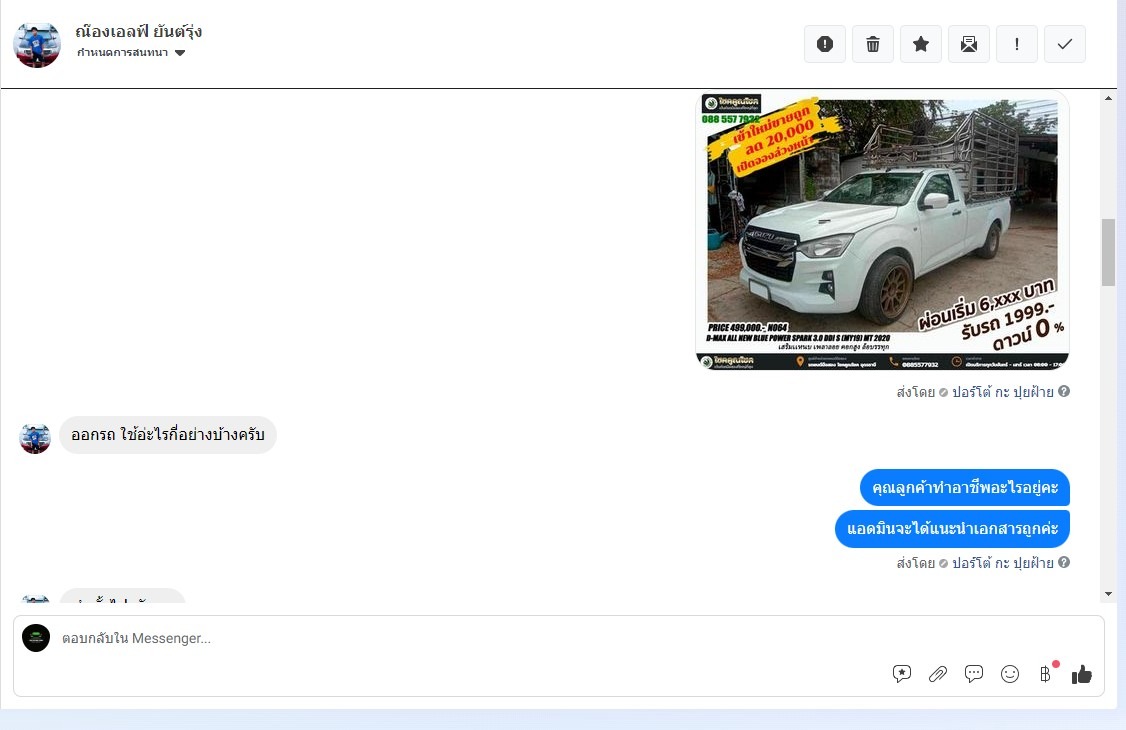This screenshot has width=1126, height=730.
Task: Open the emoji picker smiley icon
Action: (x=1010, y=673)
